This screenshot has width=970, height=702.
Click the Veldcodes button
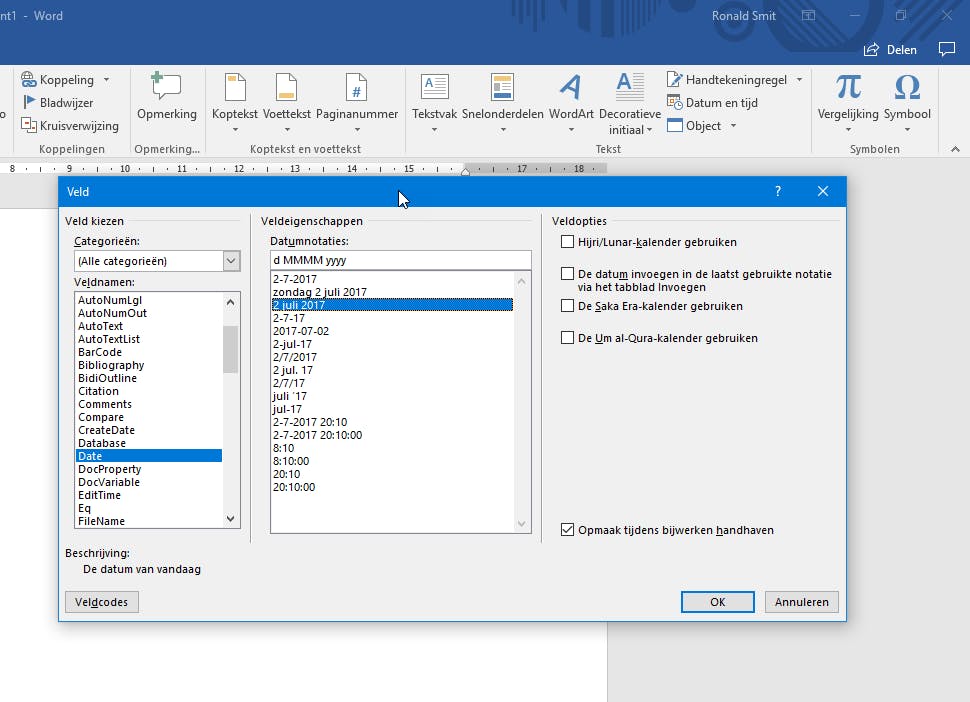102,602
